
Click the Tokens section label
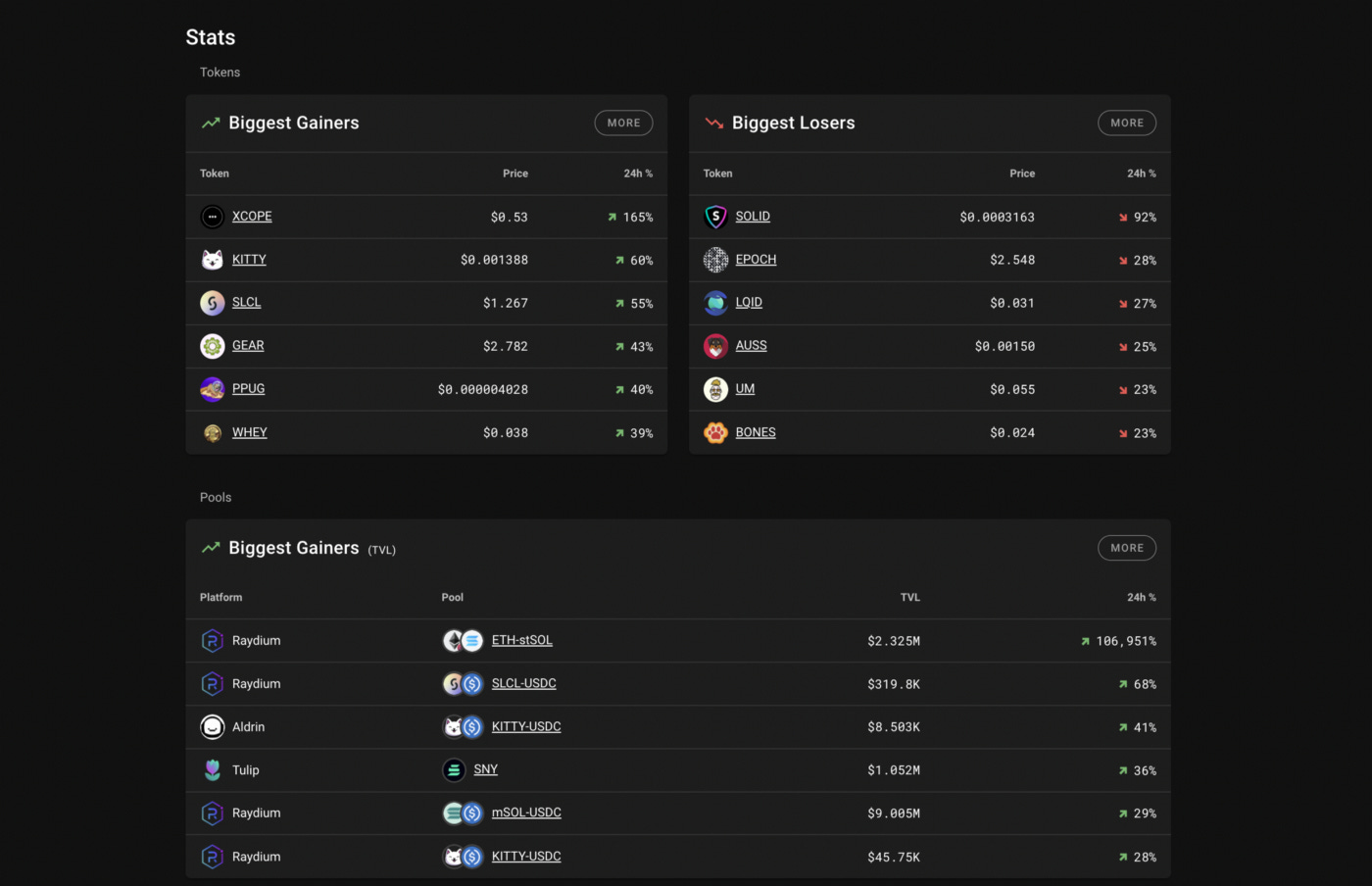pyautogui.click(x=220, y=72)
